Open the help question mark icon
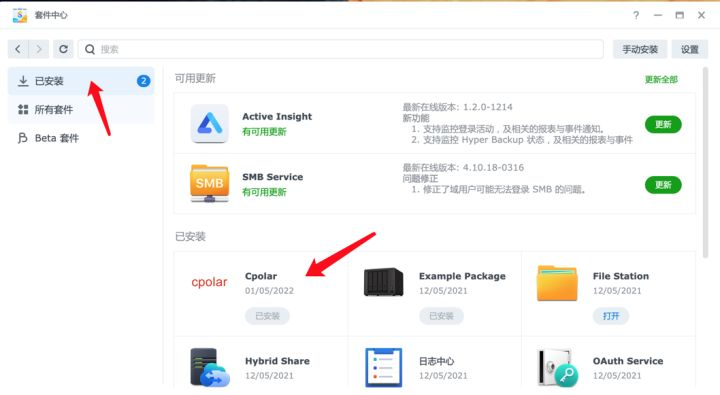The height and width of the screenshot is (395, 720). tap(636, 15)
